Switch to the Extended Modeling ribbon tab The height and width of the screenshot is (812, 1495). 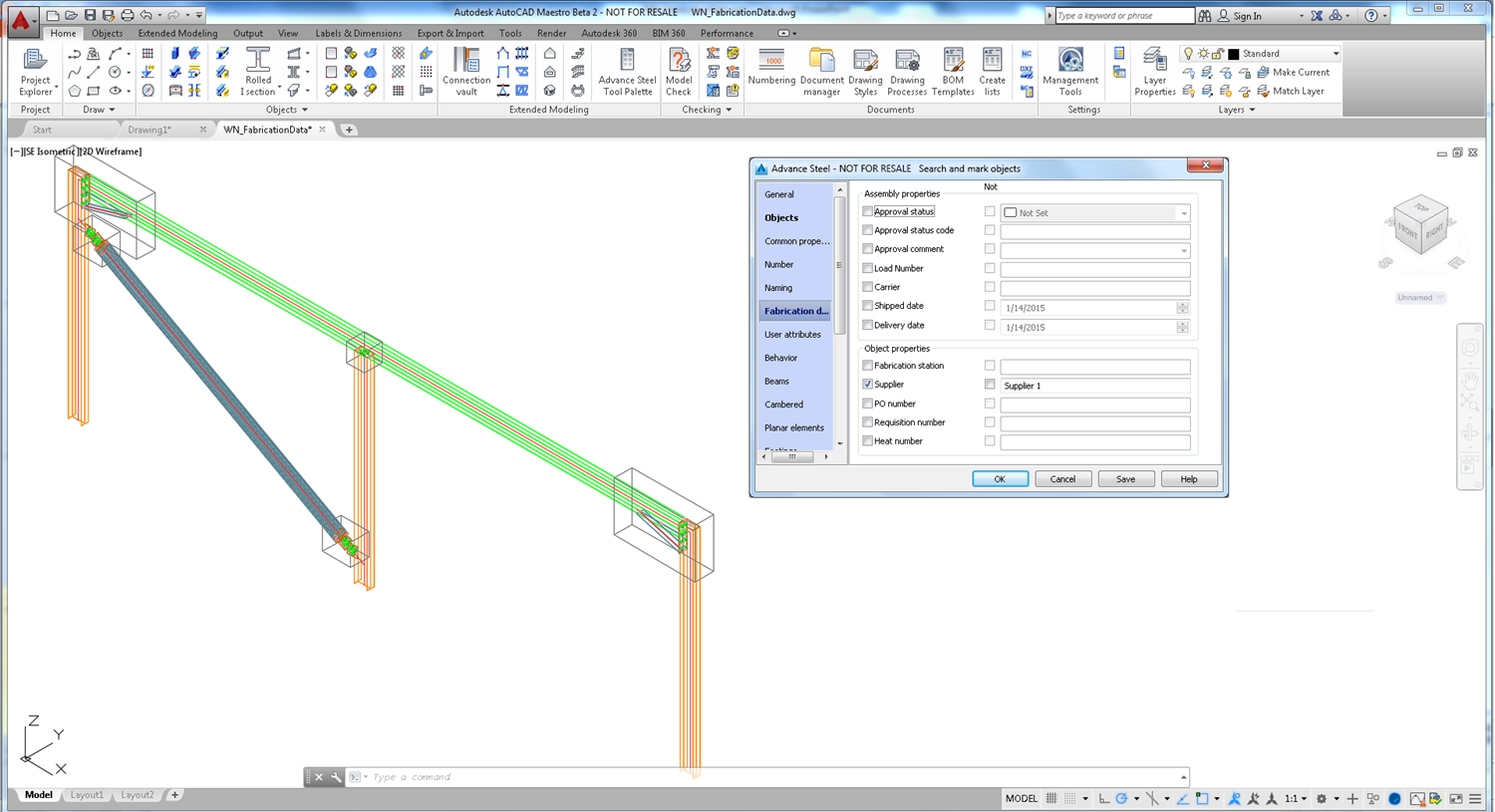tap(177, 33)
